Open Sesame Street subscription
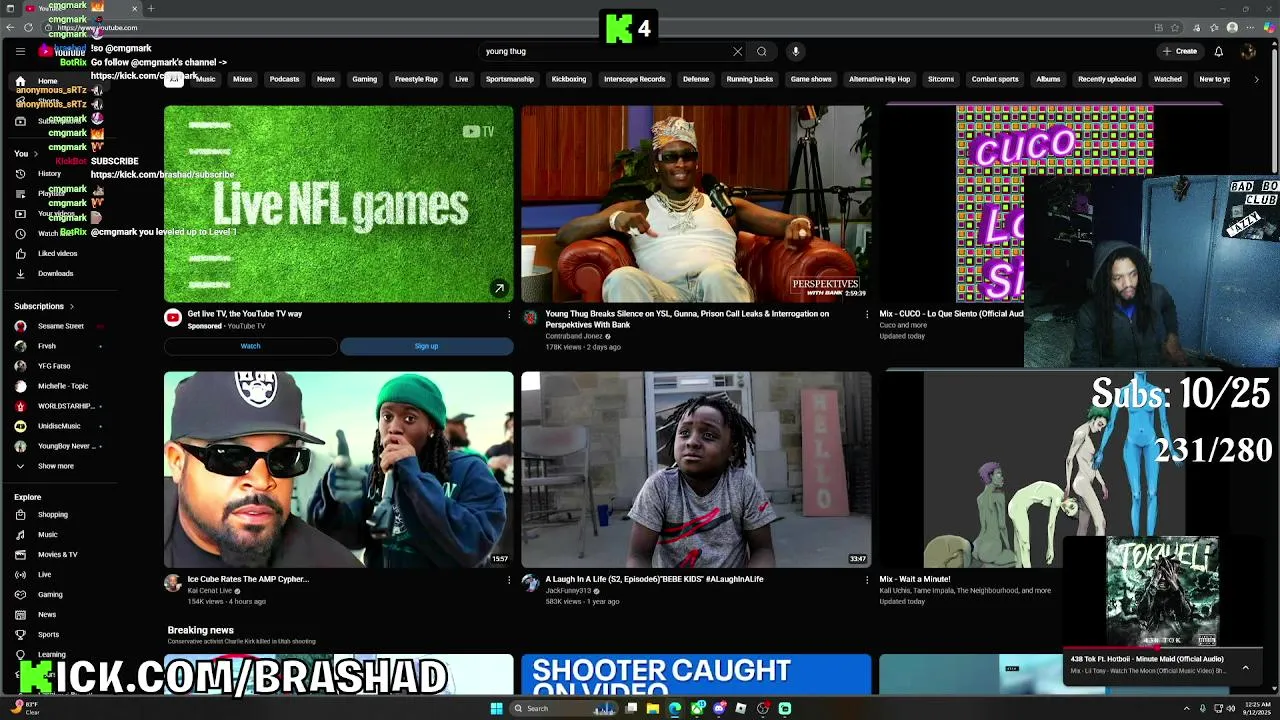 click(x=60, y=326)
